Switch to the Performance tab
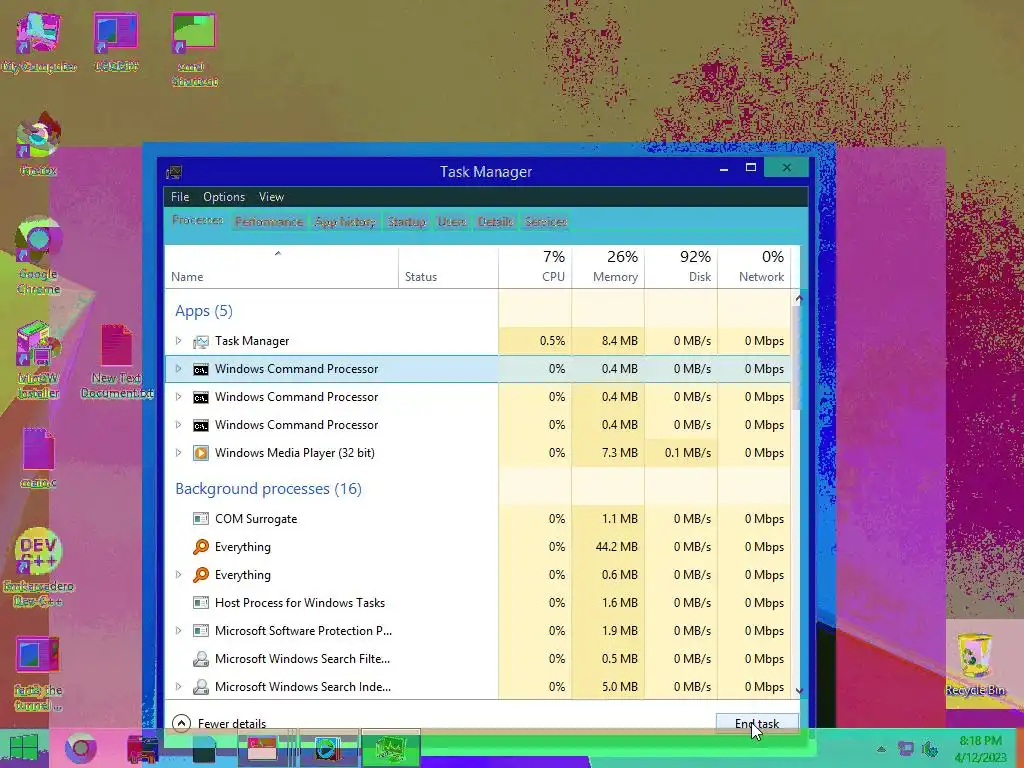Viewport: 1024px width, 768px height. point(269,222)
